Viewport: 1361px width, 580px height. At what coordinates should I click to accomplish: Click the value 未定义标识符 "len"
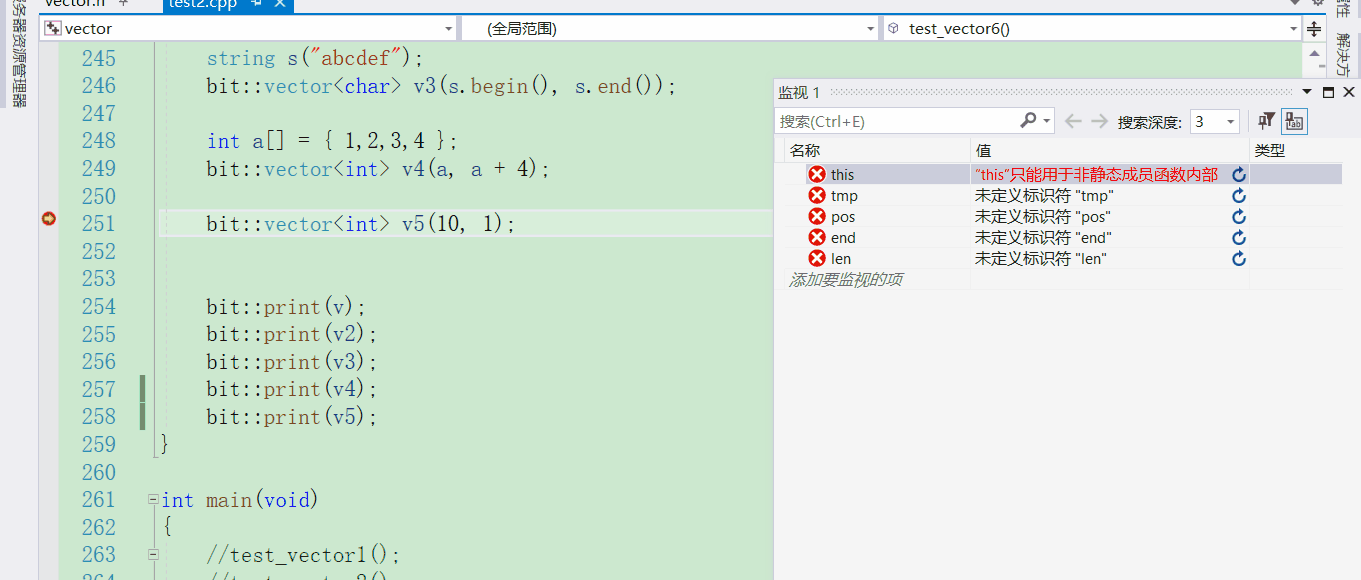pos(1041,259)
